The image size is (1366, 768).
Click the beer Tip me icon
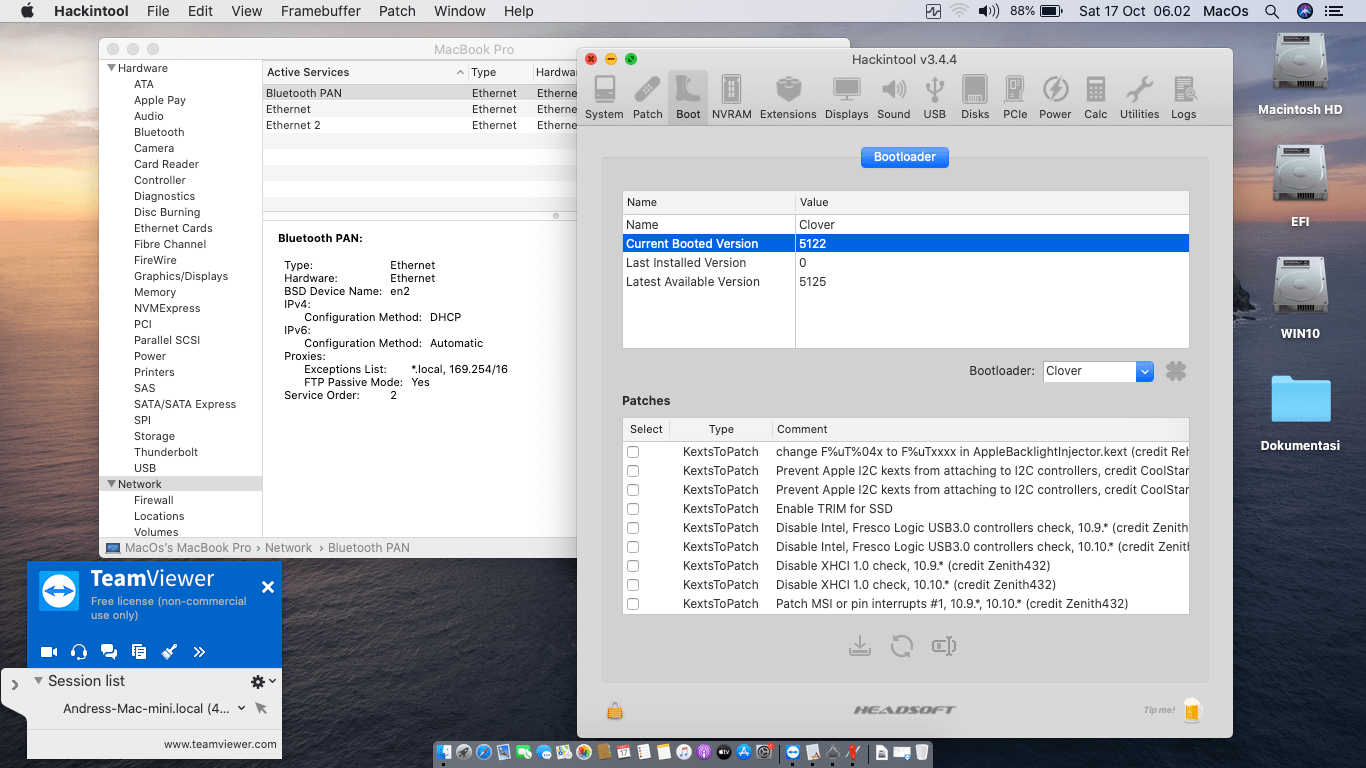click(x=1190, y=710)
